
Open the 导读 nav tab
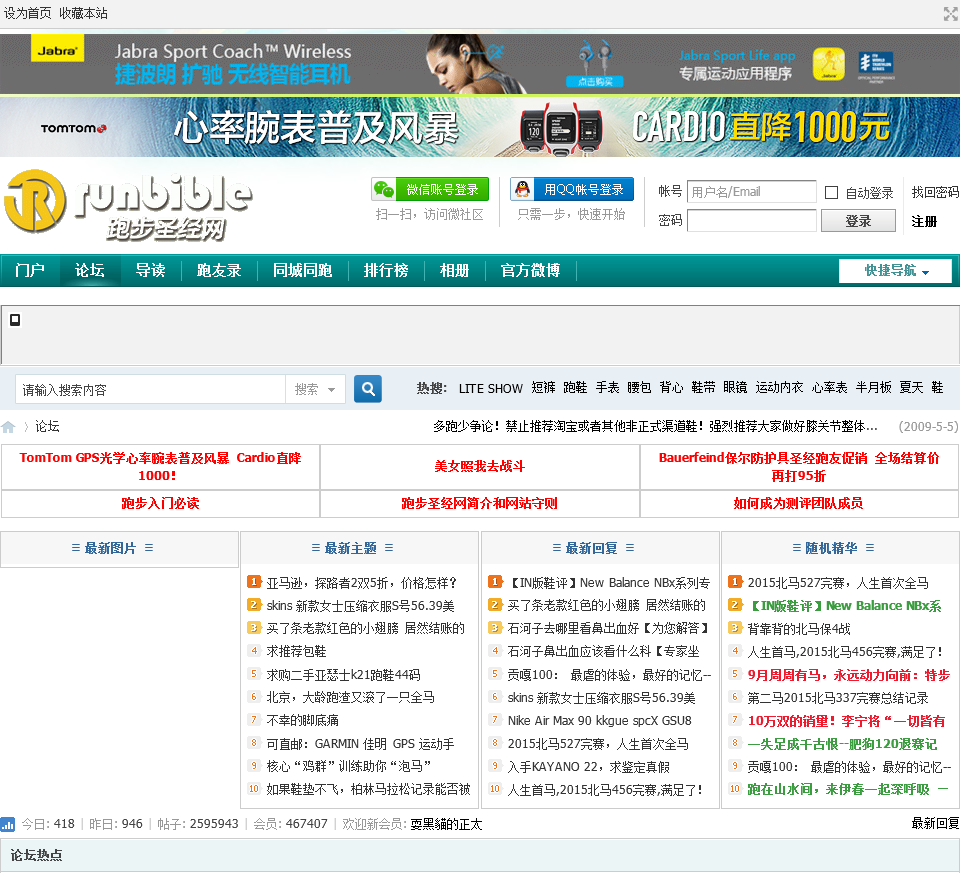(x=150, y=270)
